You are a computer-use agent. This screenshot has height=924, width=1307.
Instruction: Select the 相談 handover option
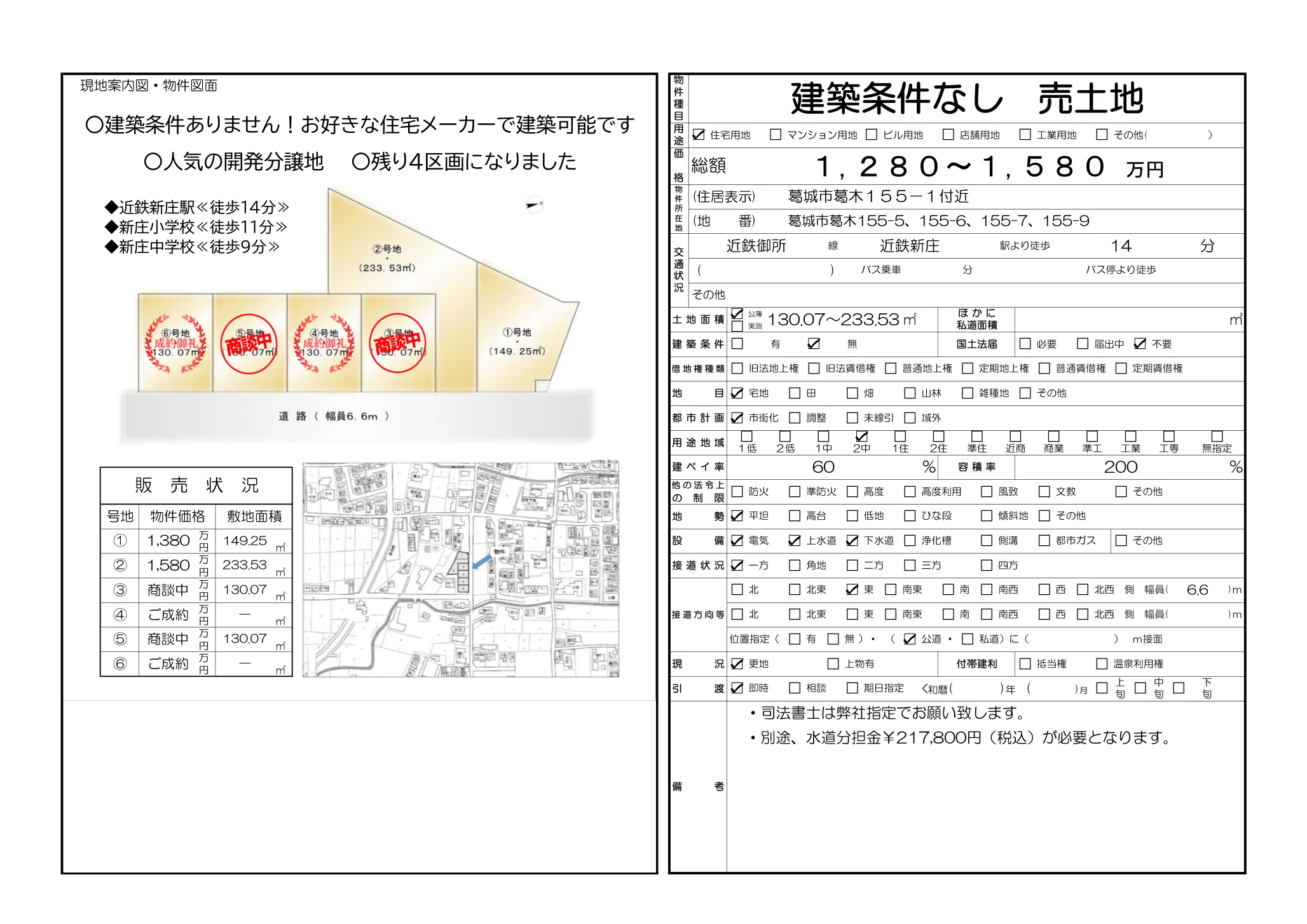click(795, 689)
